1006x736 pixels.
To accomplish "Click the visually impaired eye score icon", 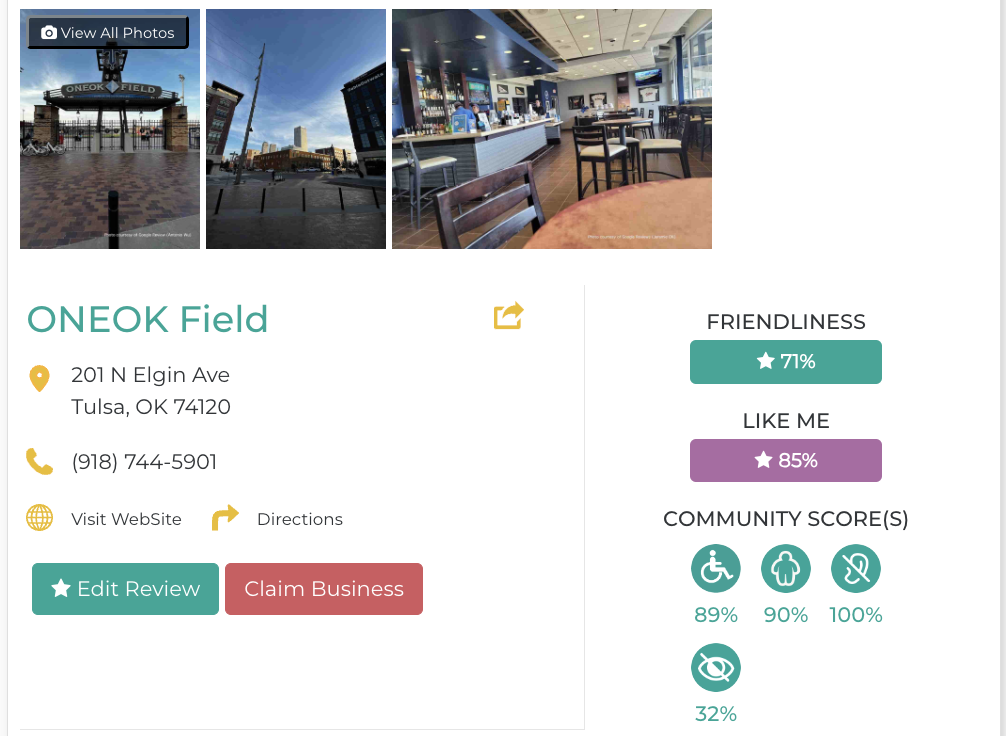I will click(716, 667).
